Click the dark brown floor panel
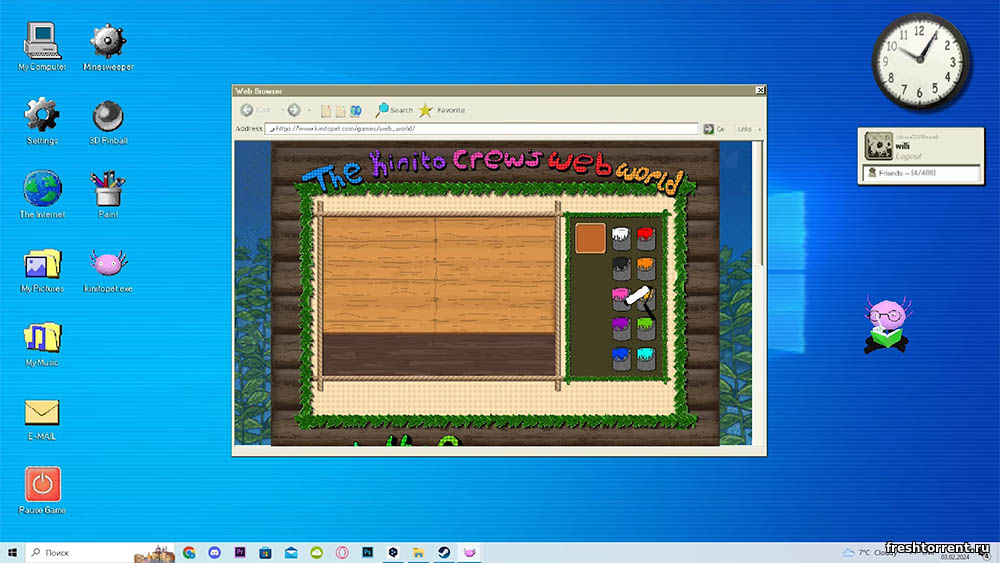 [439, 354]
